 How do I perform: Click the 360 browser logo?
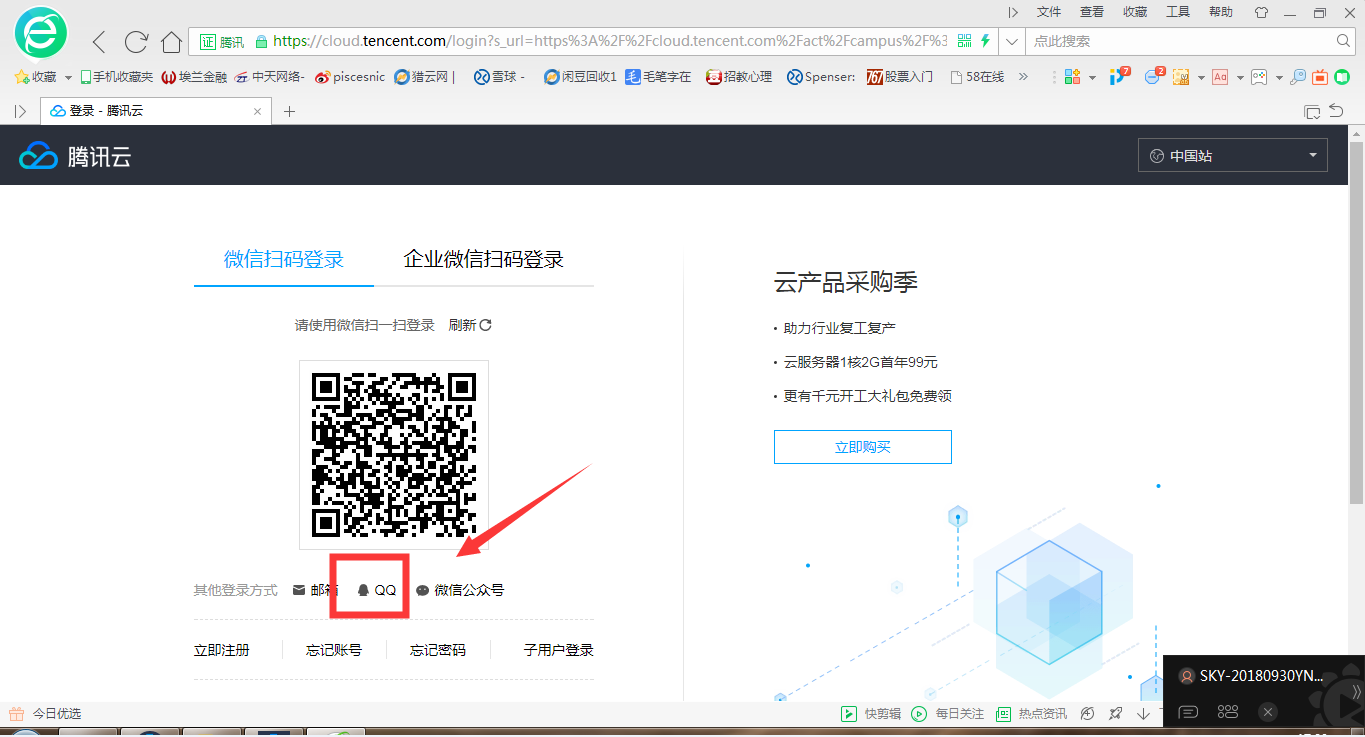point(40,33)
